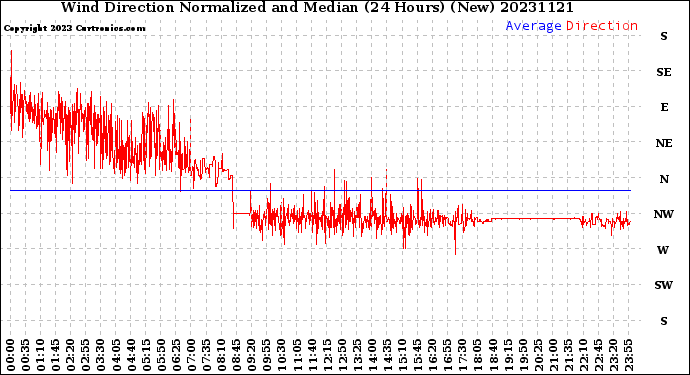Select the 16:20 time label
The width and height of the screenshot is (690, 375).
(x=433, y=356)
